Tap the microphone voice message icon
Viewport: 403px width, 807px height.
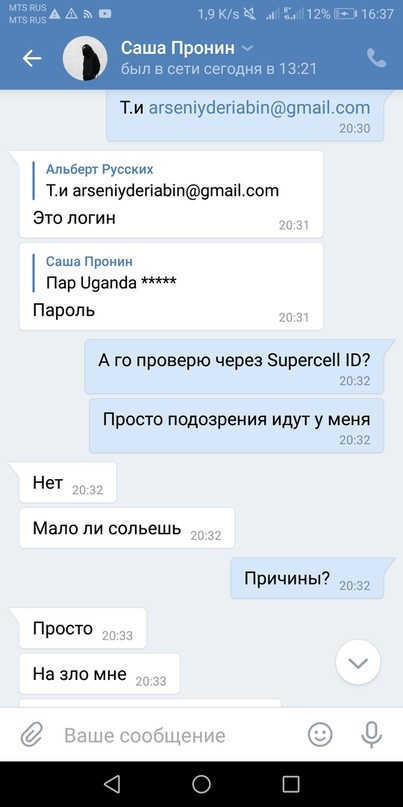pos(371,735)
